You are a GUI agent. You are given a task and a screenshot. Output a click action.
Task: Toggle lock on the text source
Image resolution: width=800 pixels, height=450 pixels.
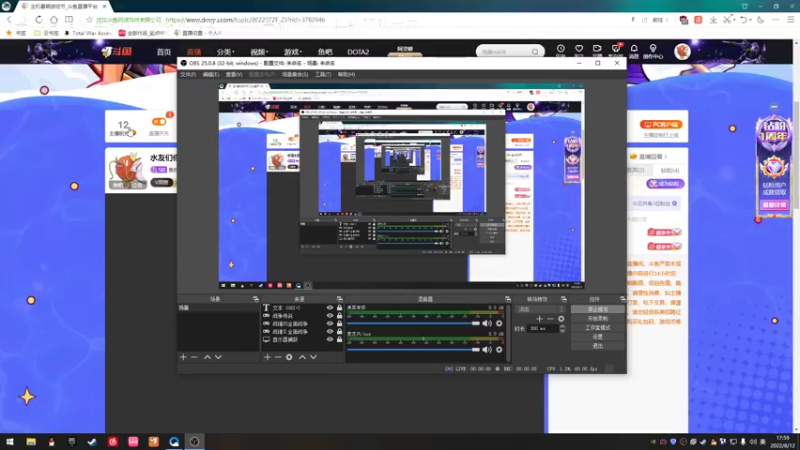pyautogui.click(x=339, y=308)
